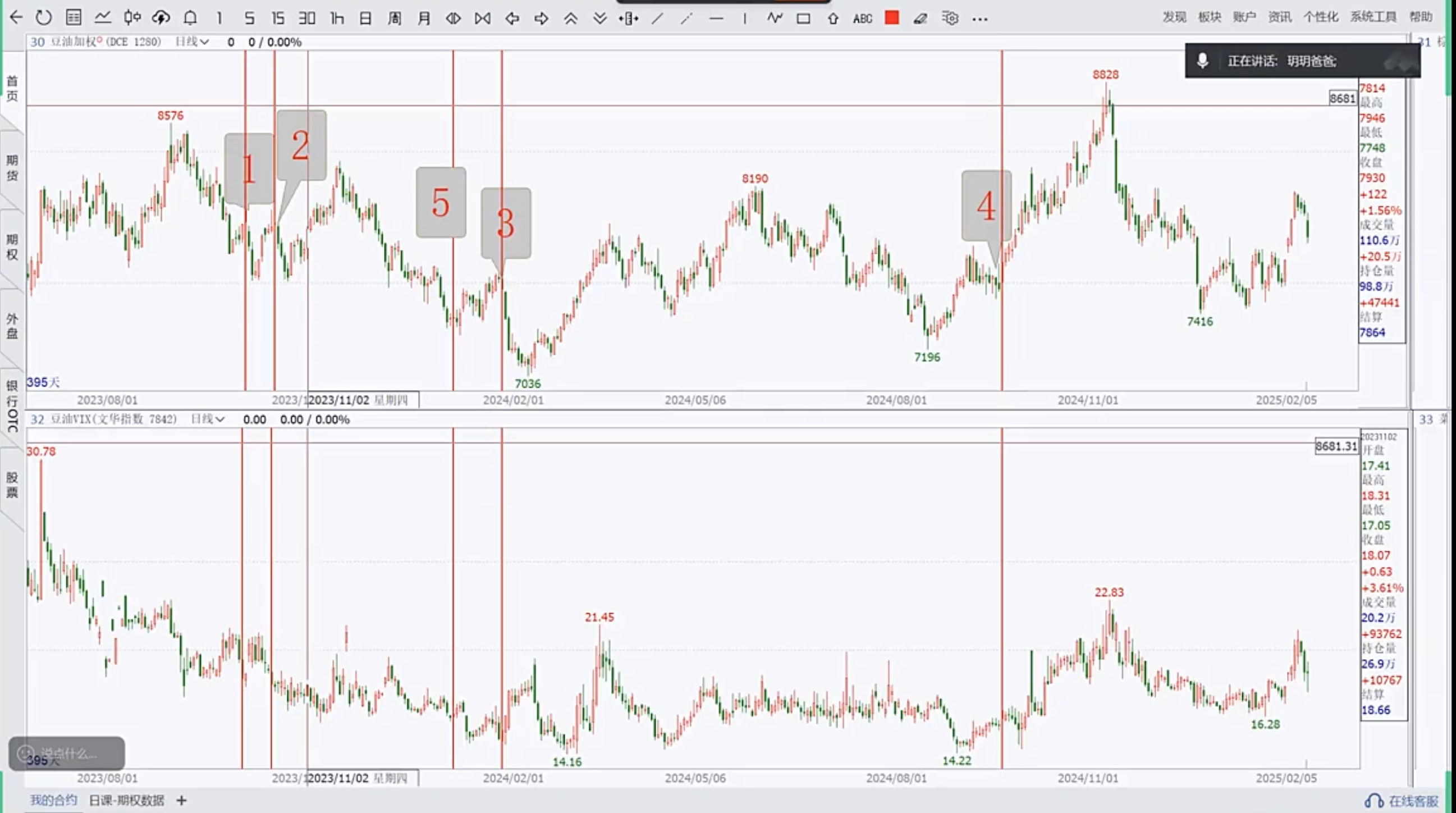Switch to weekly 周 period
1456x813 pixels.
tap(395, 19)
